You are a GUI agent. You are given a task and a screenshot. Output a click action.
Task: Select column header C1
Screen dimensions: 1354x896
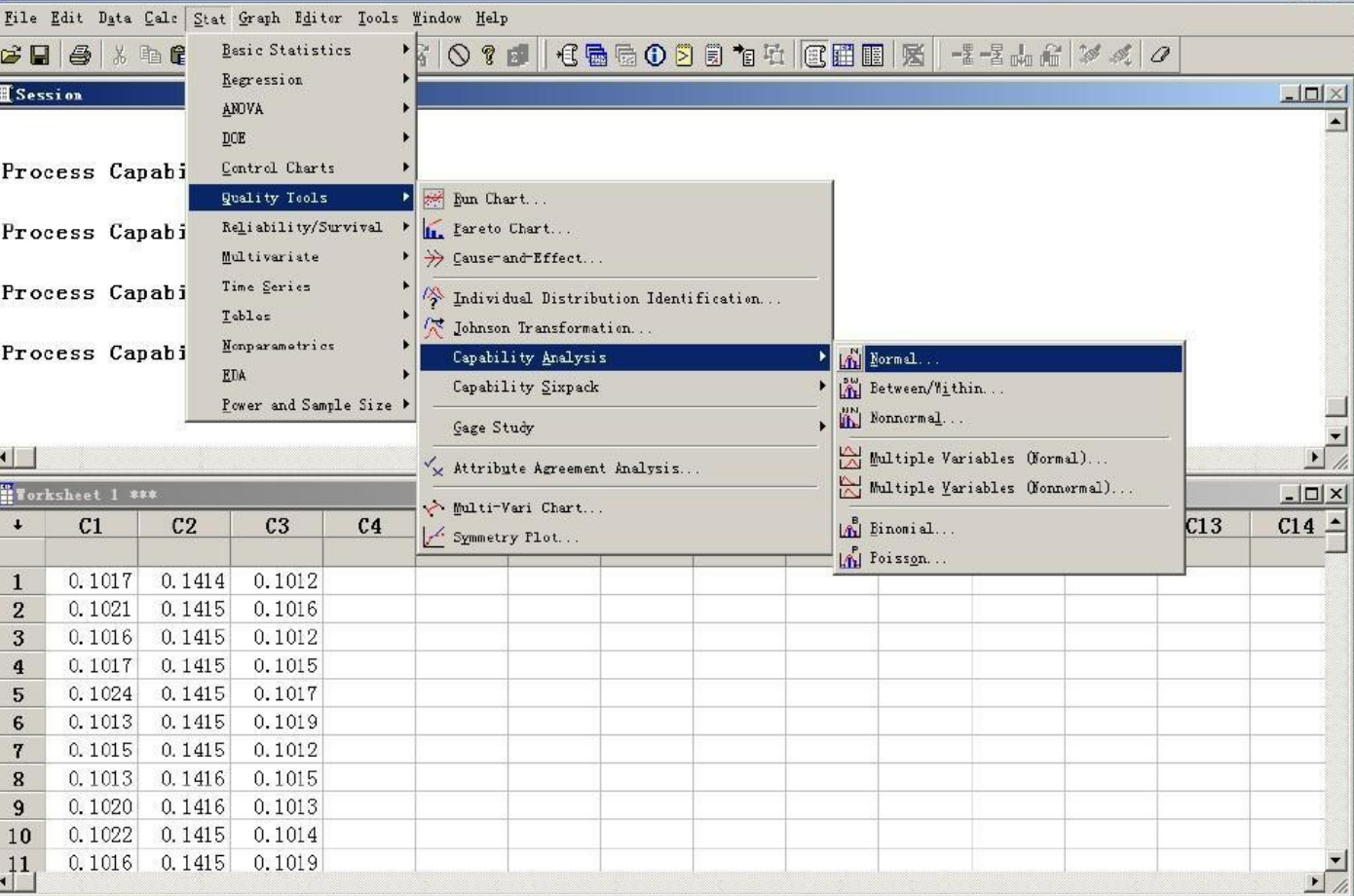[91, 526]
